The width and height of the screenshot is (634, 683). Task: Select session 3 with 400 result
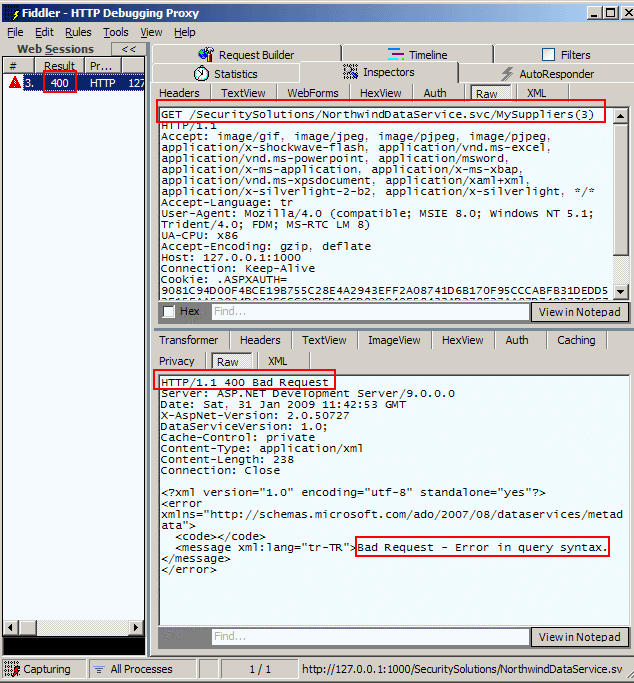74,83
